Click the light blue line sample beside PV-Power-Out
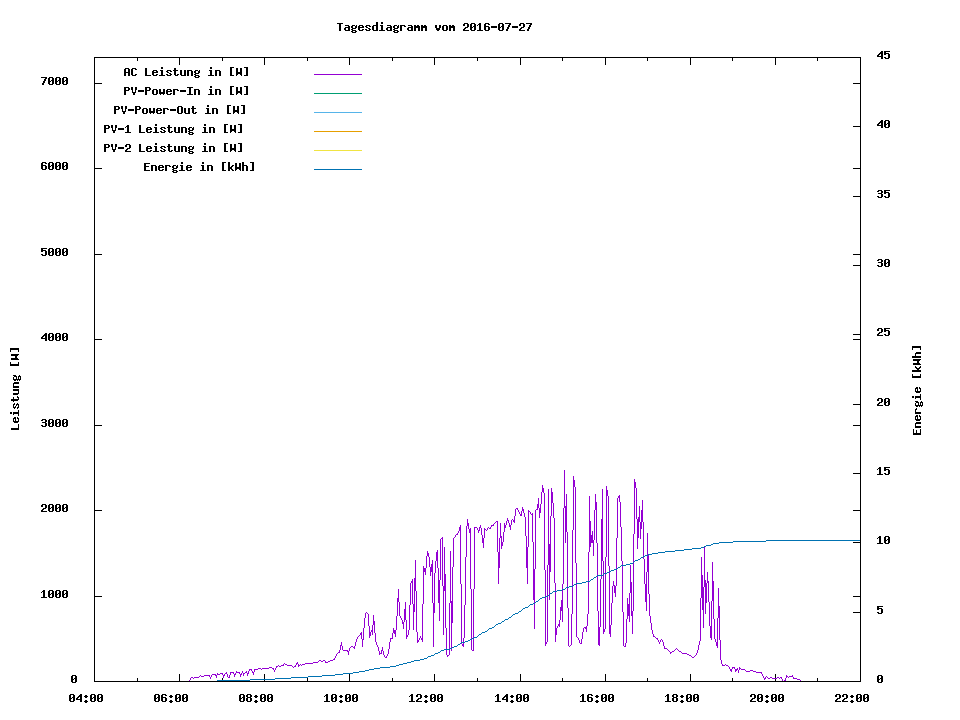This screenshot has width=960, height=720. 337,112
